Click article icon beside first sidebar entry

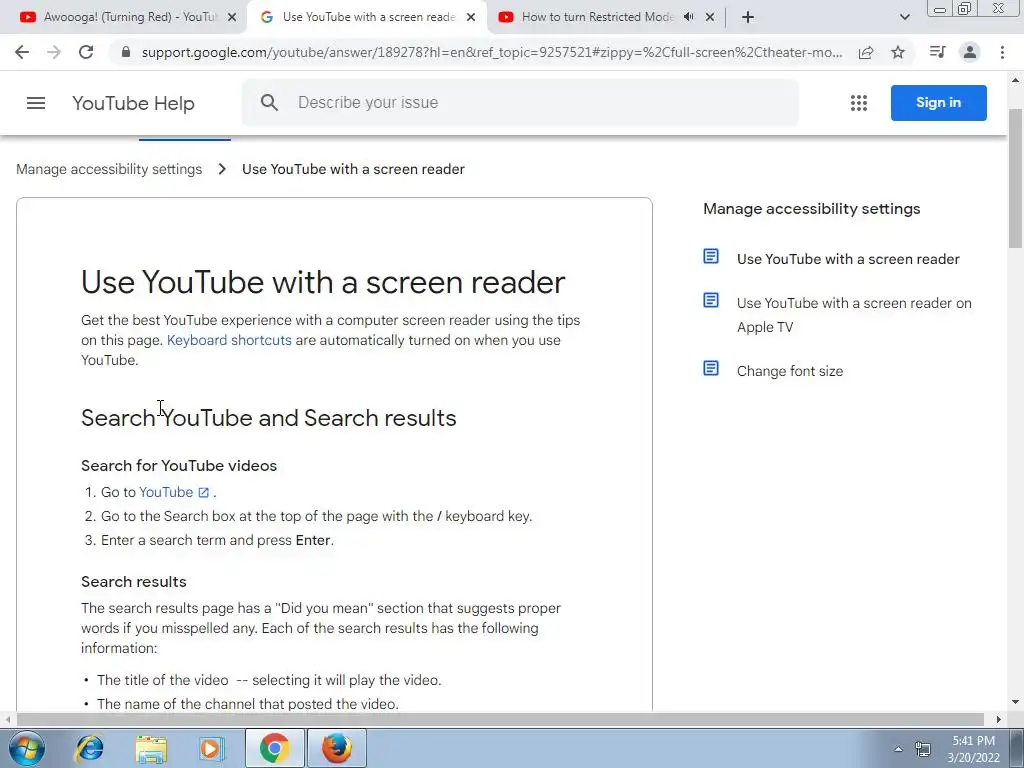[711, 257]
